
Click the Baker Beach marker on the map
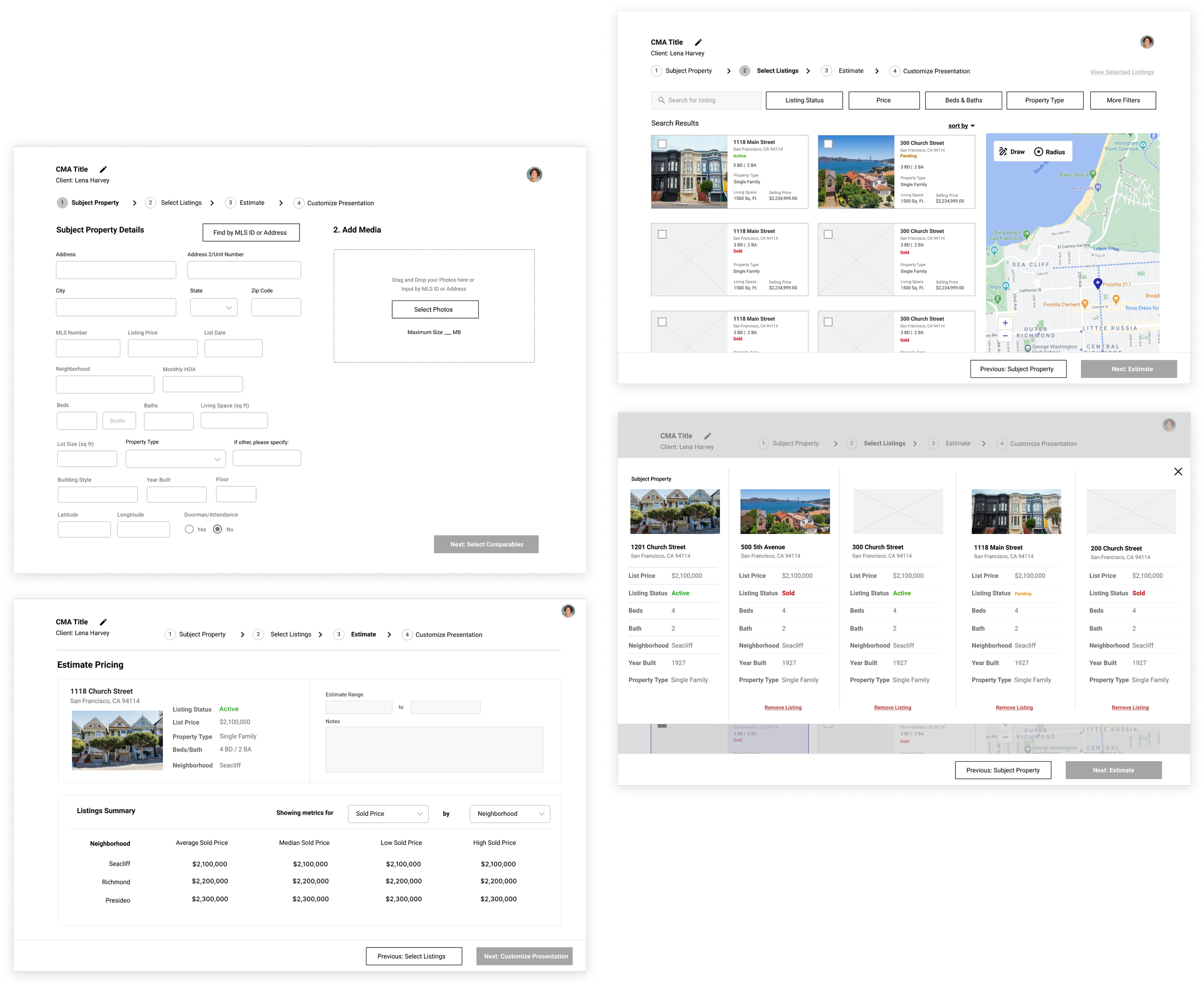tap(1093, 175)
